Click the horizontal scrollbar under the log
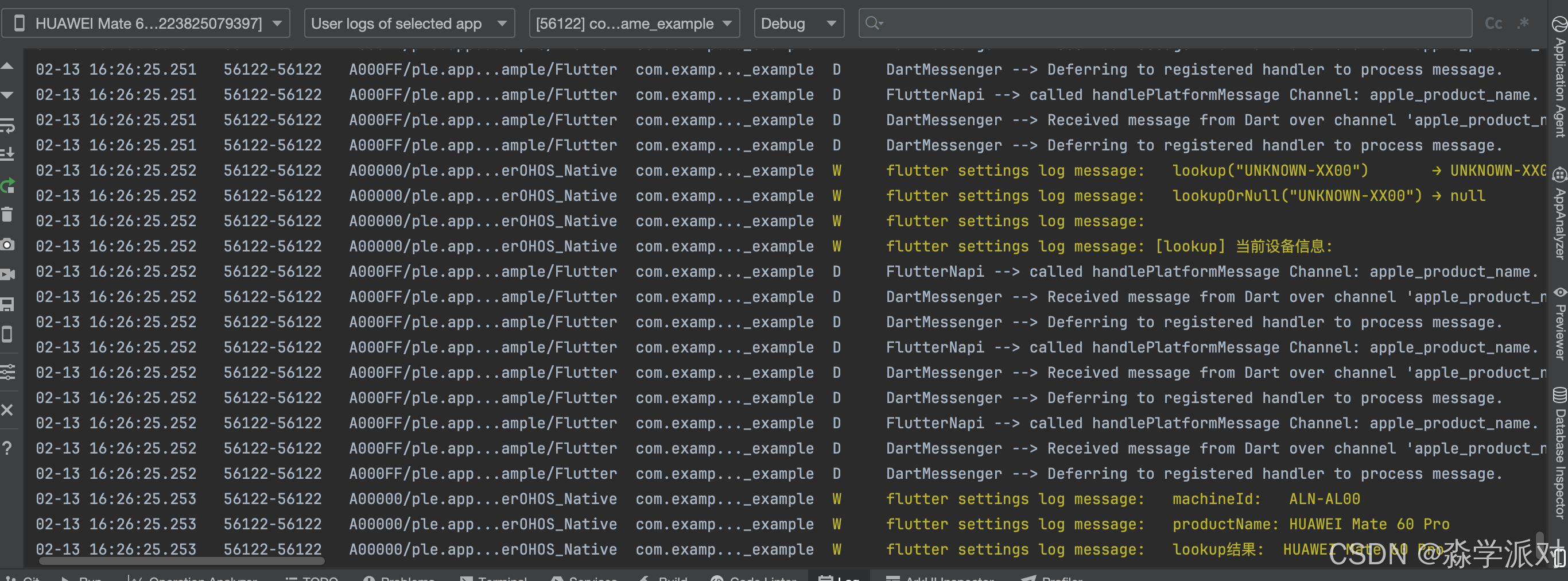The height and width of the screenshot is (581, 1568). (x=181, y=560)
